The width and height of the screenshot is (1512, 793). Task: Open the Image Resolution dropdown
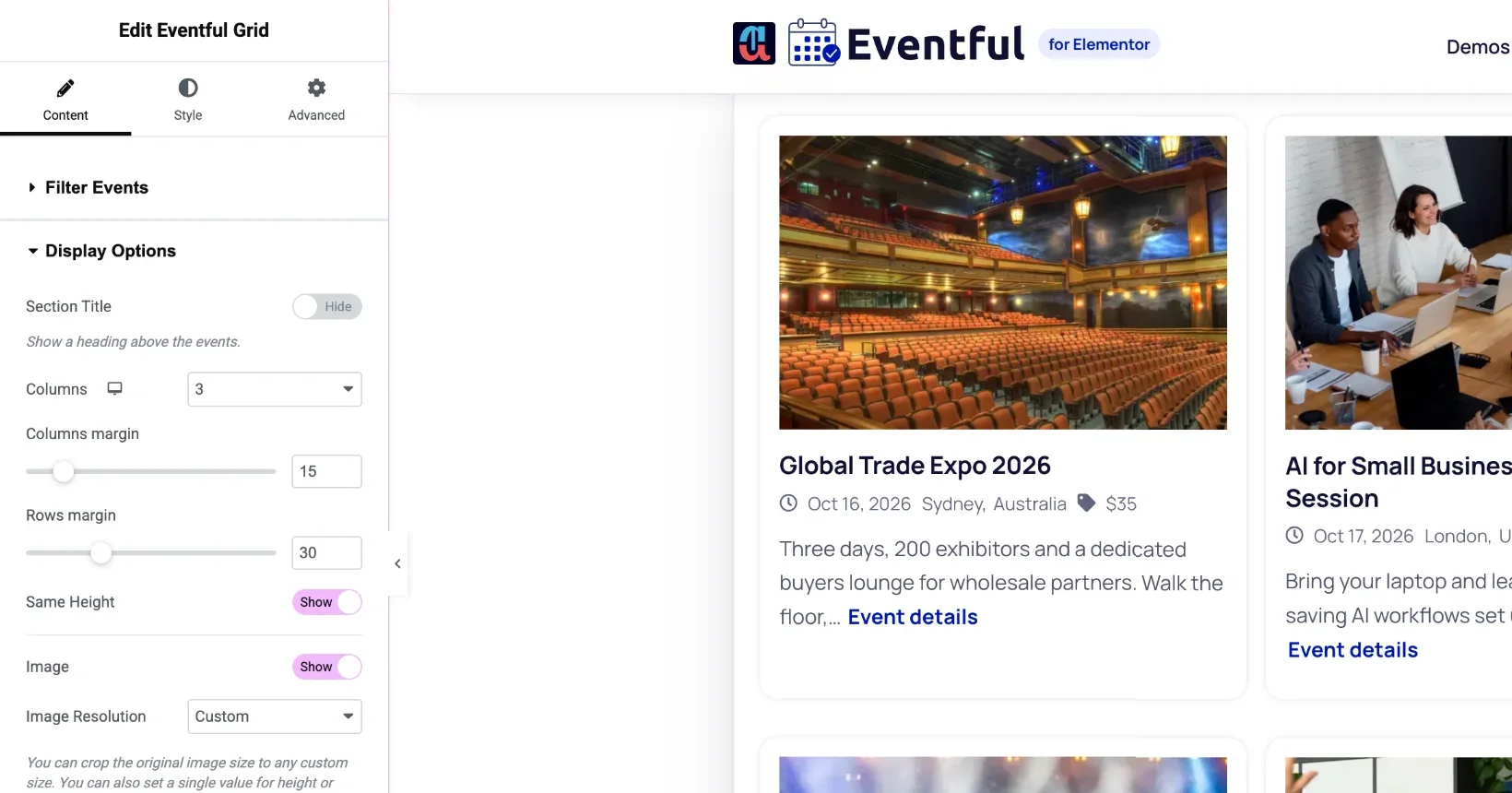pos(275,716)
